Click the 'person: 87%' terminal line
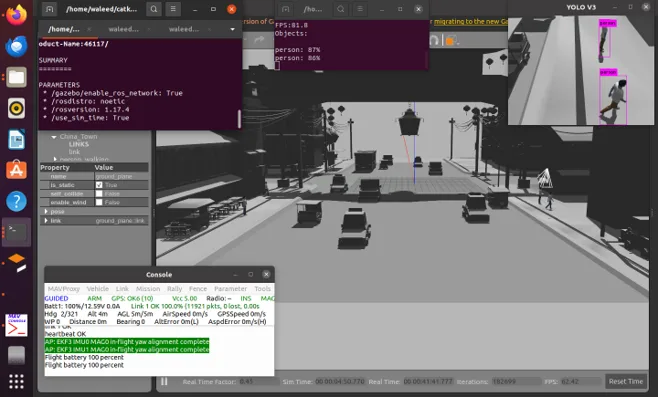Viewport: 658px width, 397px height. coord(298,50)
